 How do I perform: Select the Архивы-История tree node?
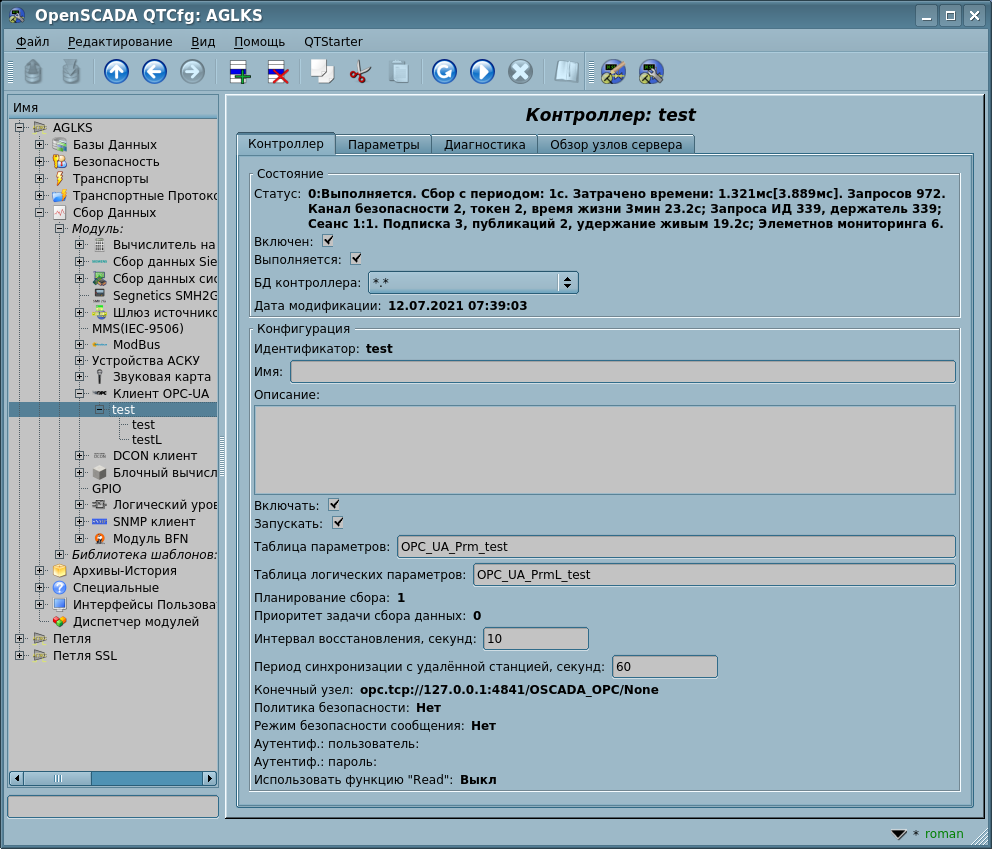click(125, 571)
